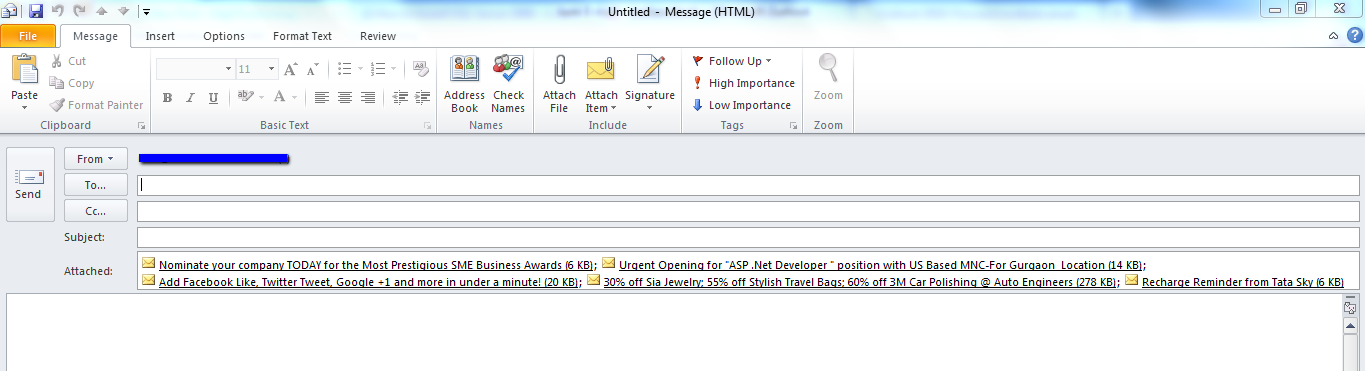Viewport: 1365px width, 371px height.
Task: Open the Signature dropdown
Action: [650, 84]
